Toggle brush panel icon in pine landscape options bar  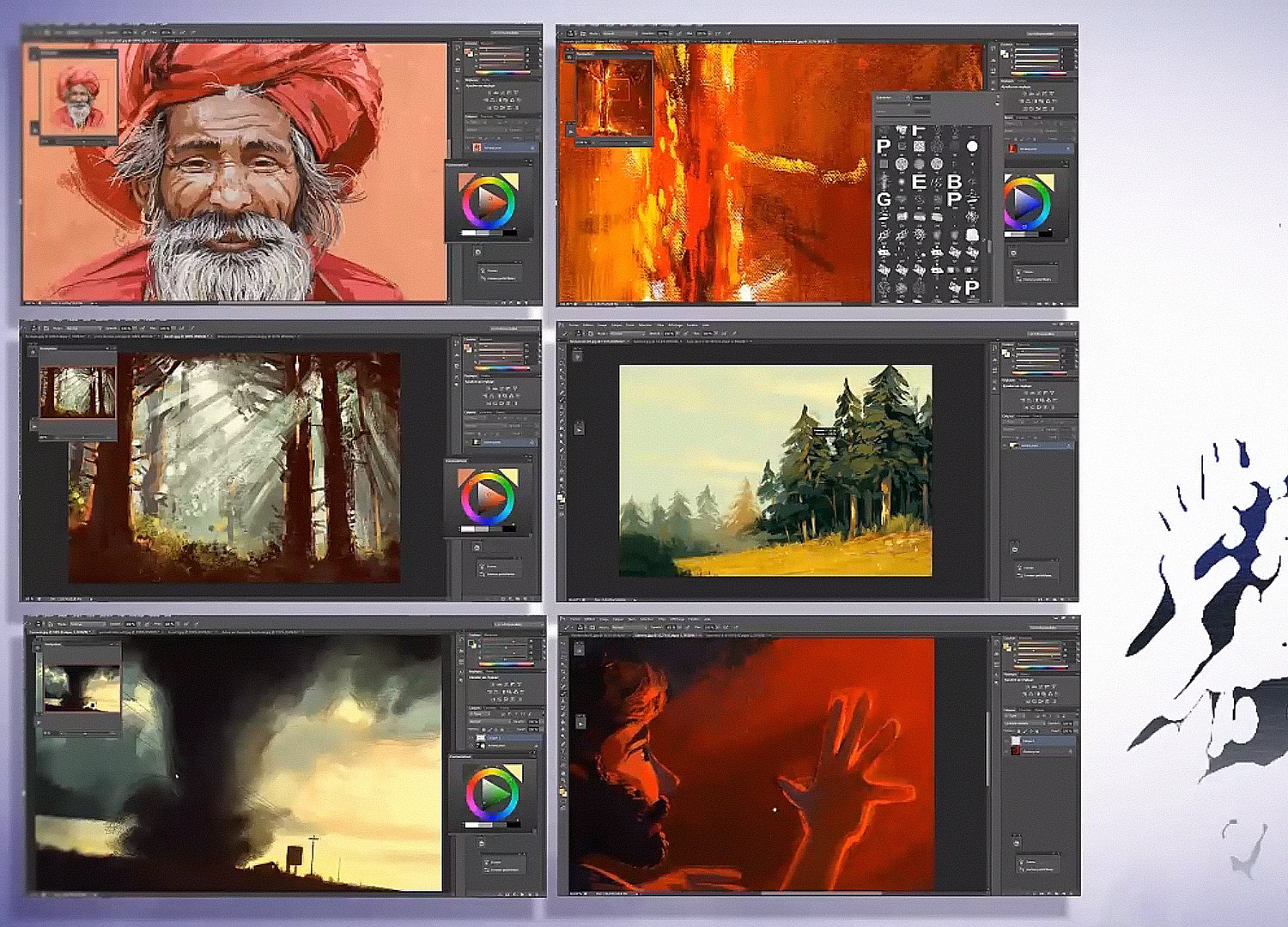click(591, 334)
